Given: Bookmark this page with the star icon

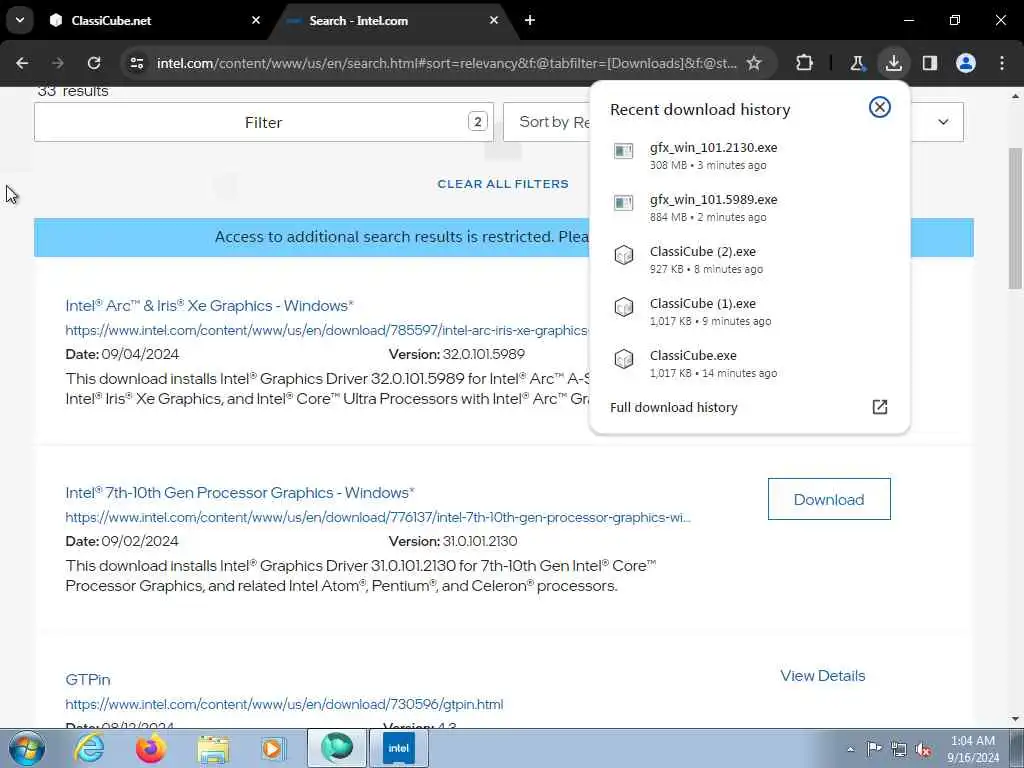Looking at the screenshot, I should [754, 63].
